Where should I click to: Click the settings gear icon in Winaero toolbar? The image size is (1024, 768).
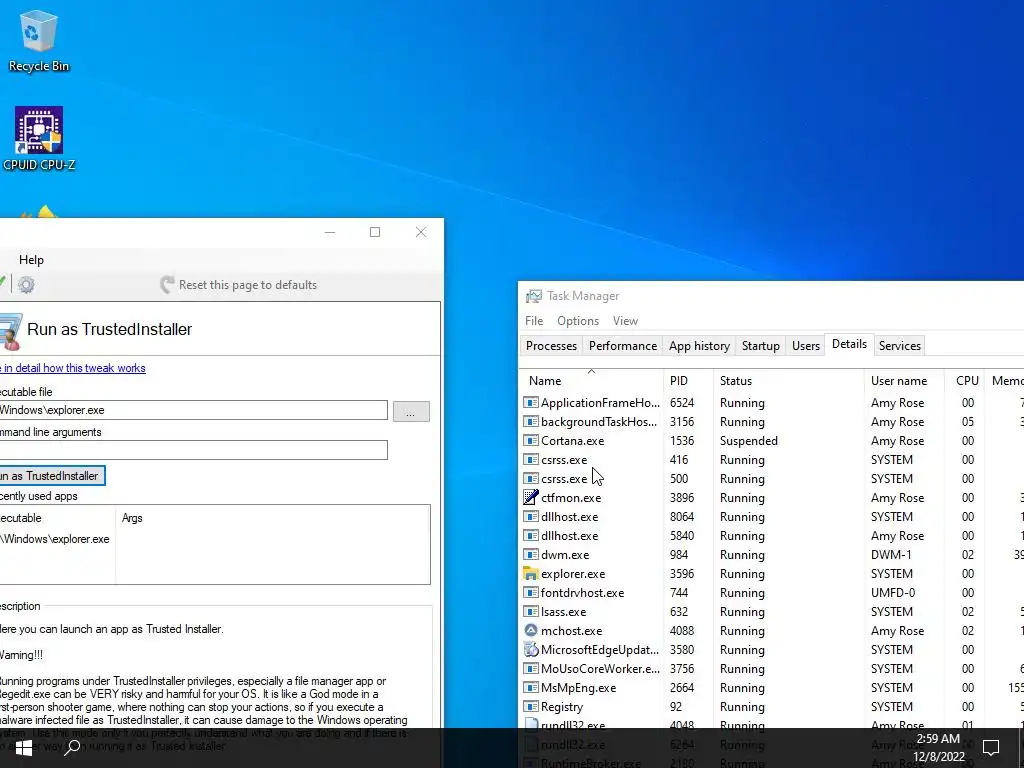coord(26,285)
